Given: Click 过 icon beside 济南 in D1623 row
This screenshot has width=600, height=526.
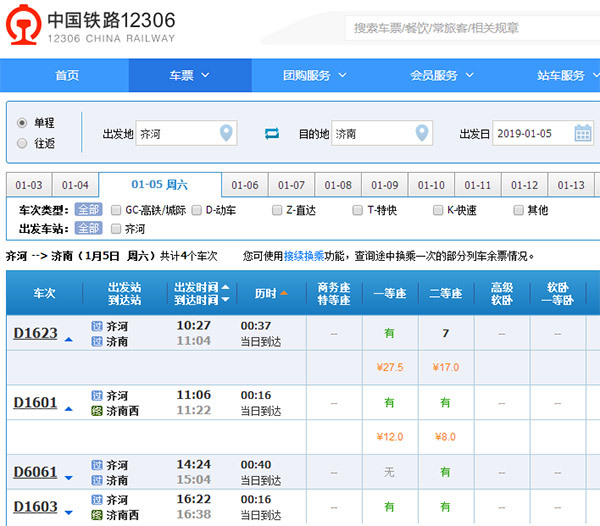Looking at the screenshot, I should pos(97,341).
